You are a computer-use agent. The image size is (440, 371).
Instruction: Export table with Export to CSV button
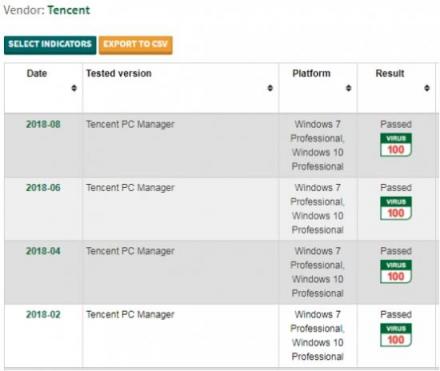pyautogui.click(x=136, y=45)
